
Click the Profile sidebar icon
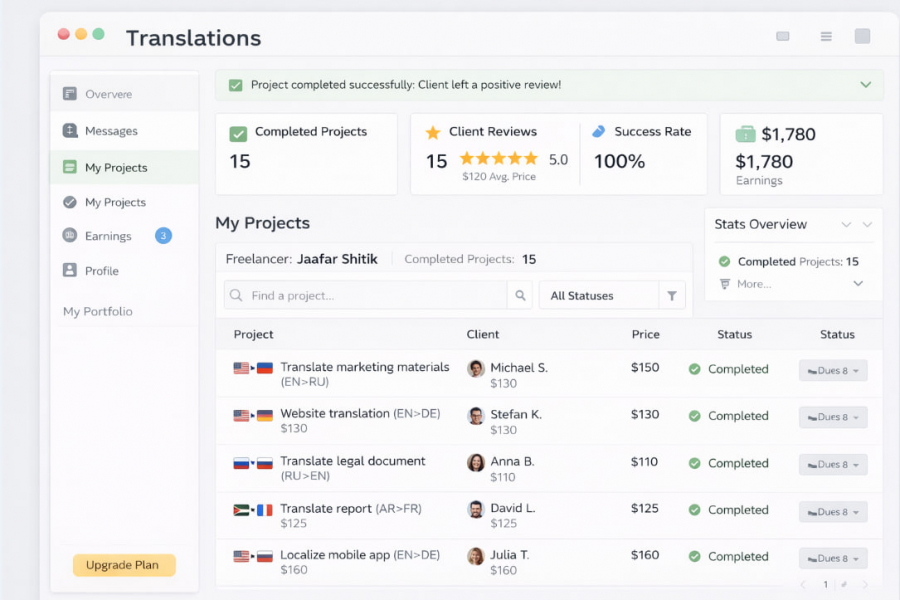coord(70,270)
